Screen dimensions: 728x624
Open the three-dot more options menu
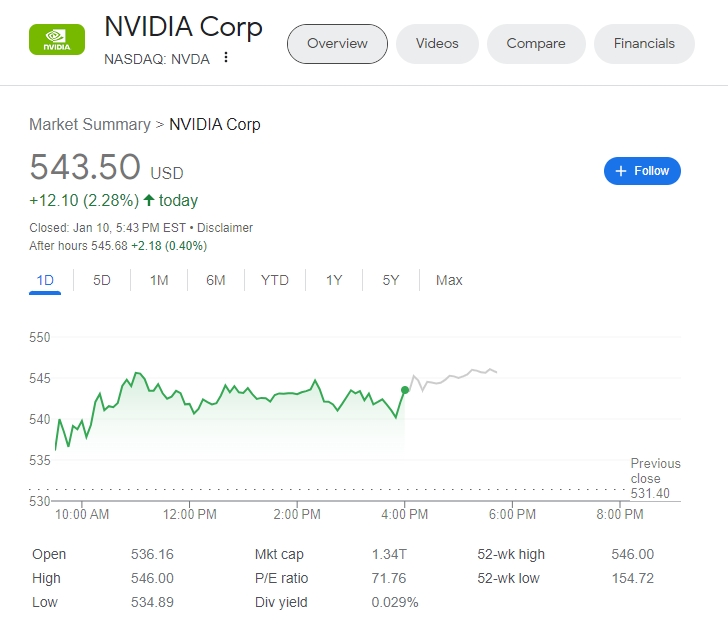pyautogui.click(x=226, y=58)
